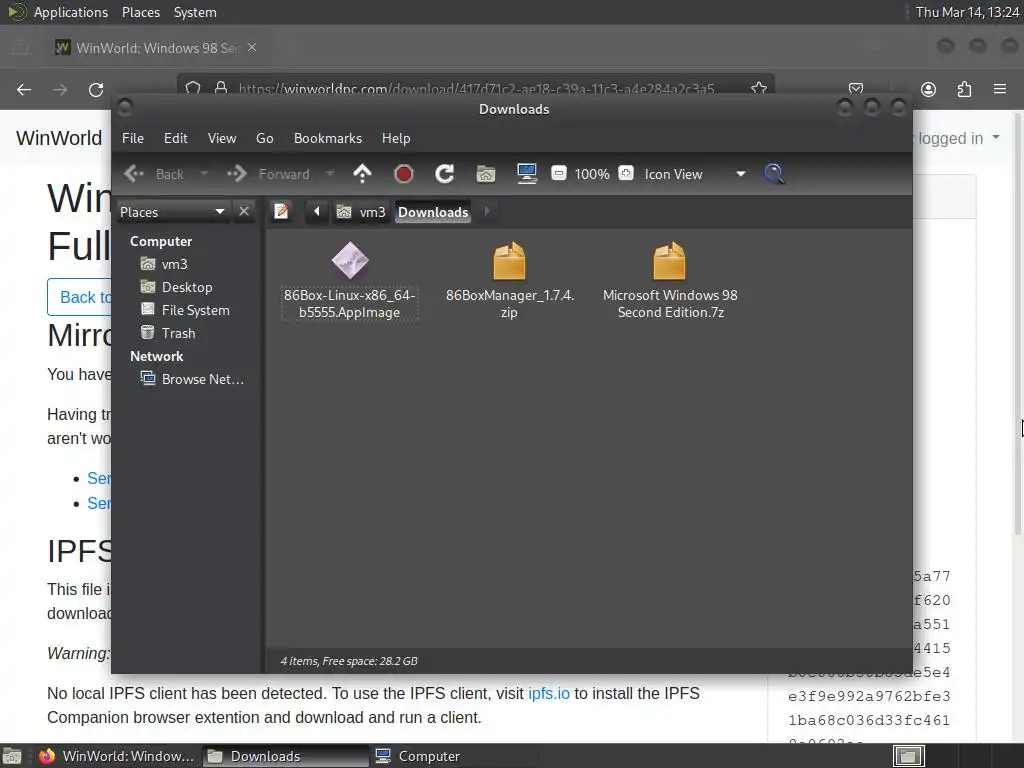The width and height of the screenshot is (1024, 768).
Task: Open the Back history dropdown arrow
Action: point(204,174)
